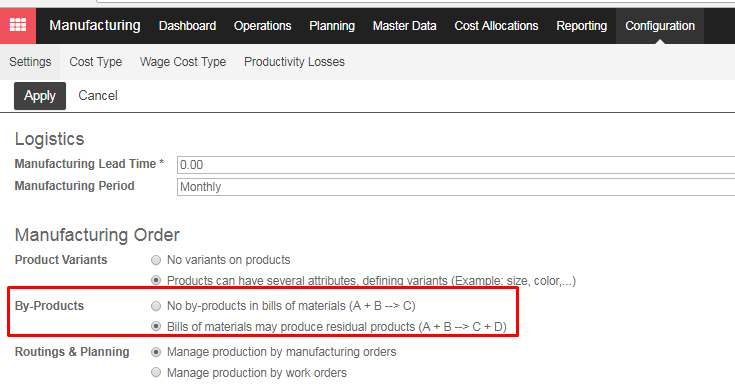The width and height of the screenshot is (735, 387).
Task: Apply the manufacturing settings
Action: (x=40, y=96)
